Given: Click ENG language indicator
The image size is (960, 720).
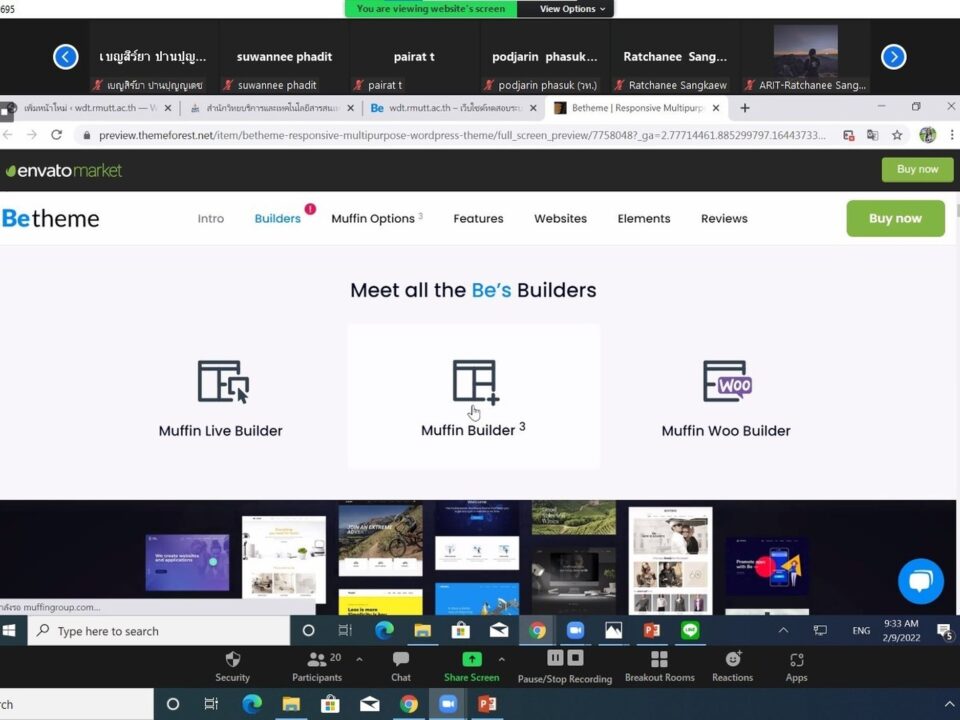Looking at the screenshot, I should tap(861, 631).
